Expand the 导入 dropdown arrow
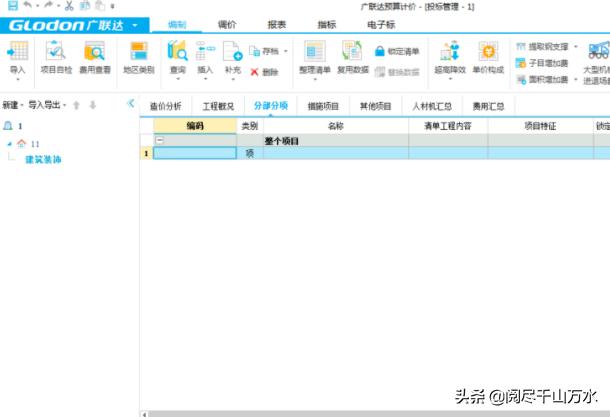Screen dimensions: 610x417 pos(18,79)
